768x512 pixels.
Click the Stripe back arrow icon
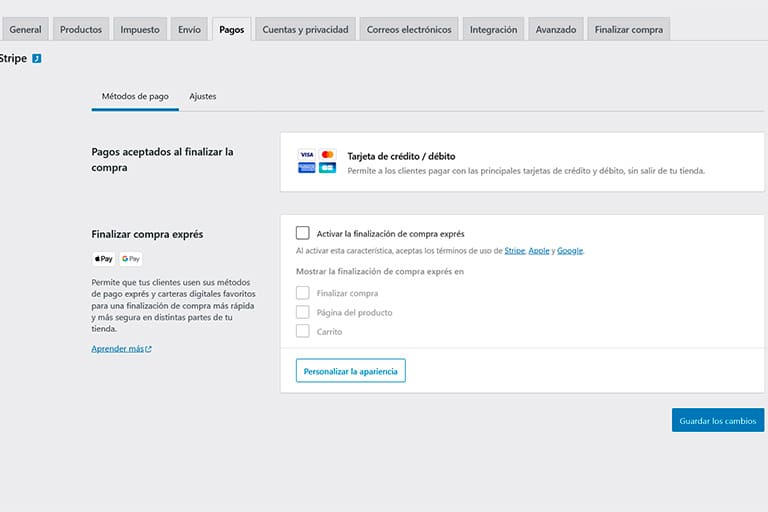[37, 59]
